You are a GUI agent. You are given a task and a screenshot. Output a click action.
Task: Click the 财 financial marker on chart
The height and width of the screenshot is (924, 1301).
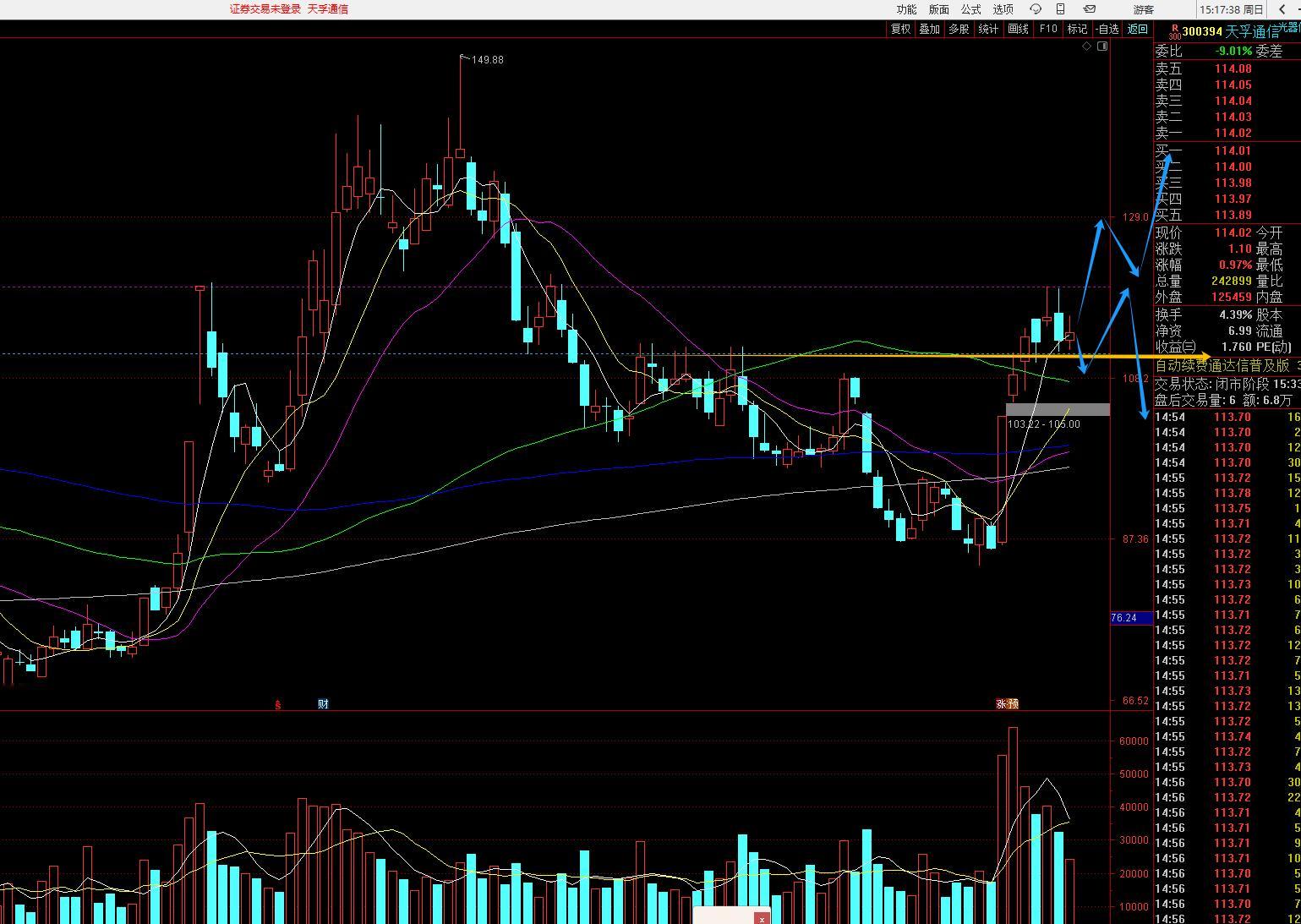323,703
